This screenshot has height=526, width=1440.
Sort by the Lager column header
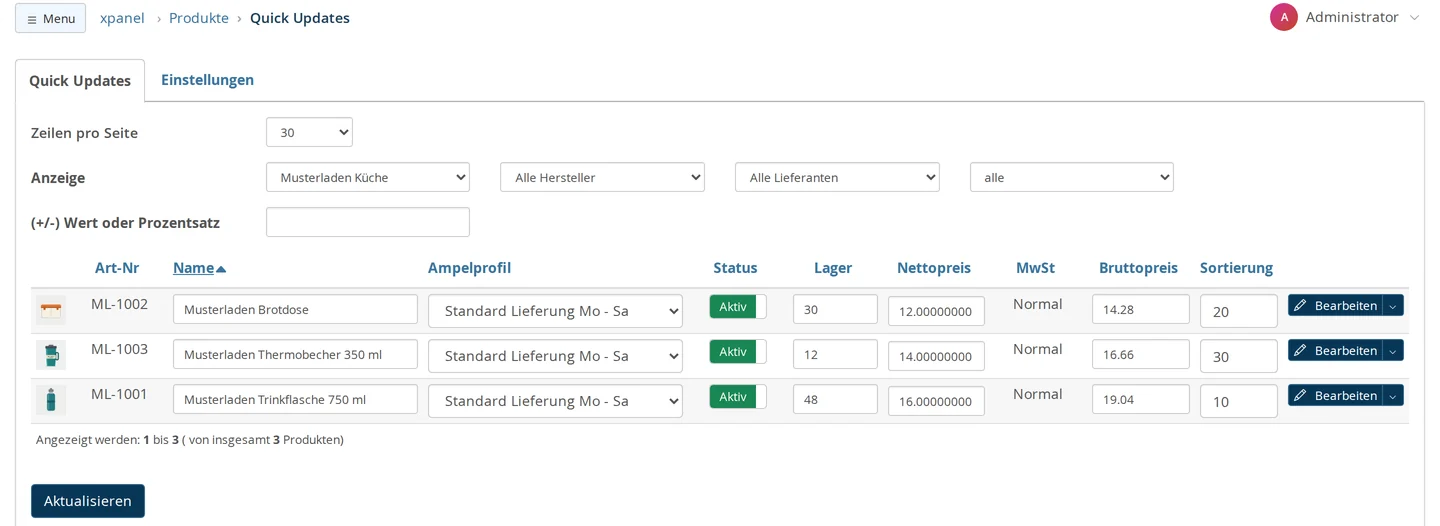tap(833, 268)
